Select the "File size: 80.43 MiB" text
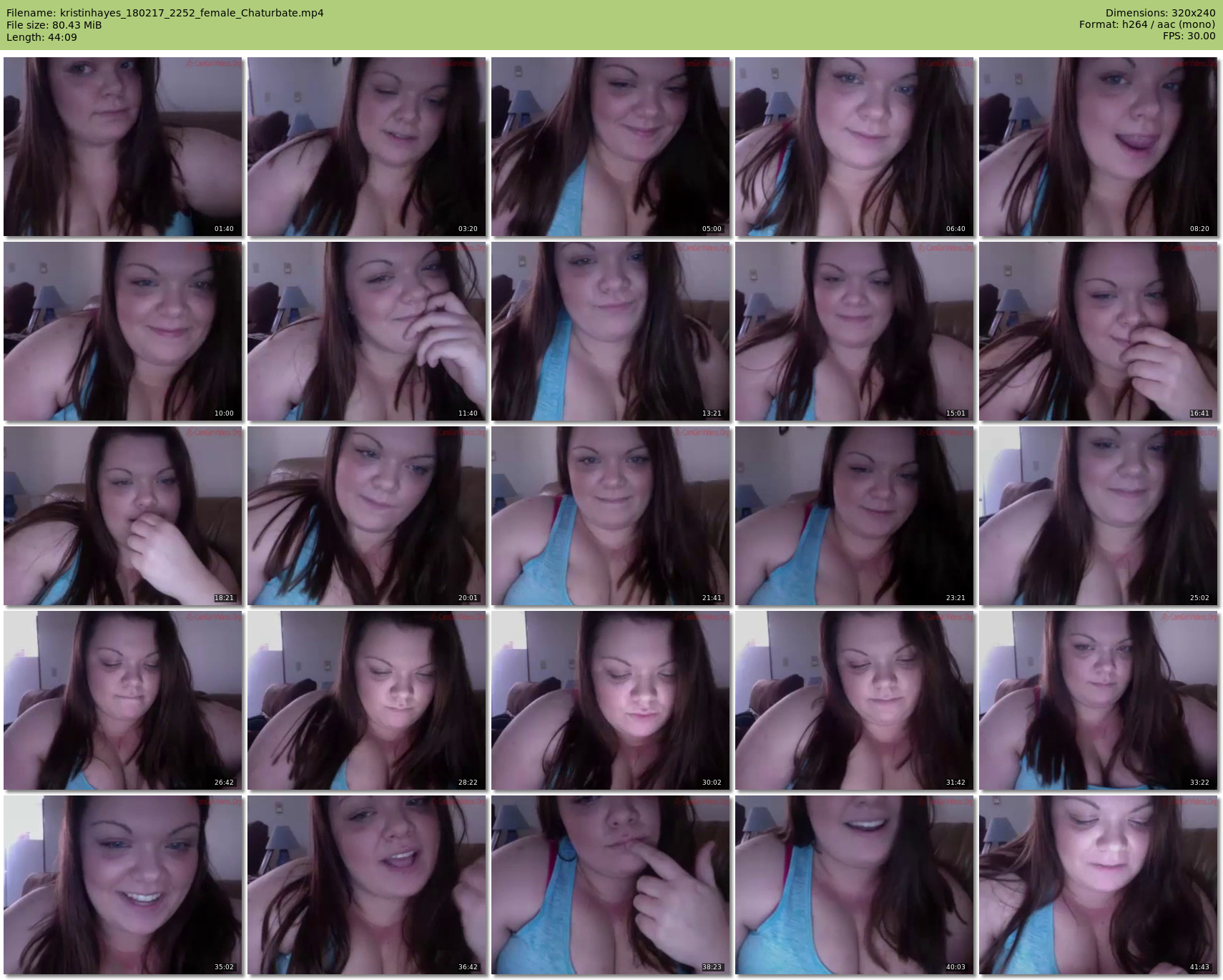Image resolution: width=1223 pixels, height=980 pixels. pyautogui.click(x=54, y=25)
